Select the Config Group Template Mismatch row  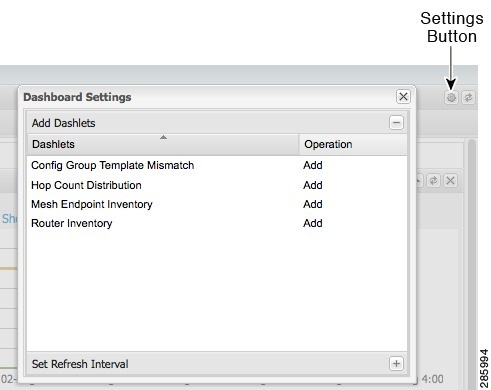tap(217, 165)
